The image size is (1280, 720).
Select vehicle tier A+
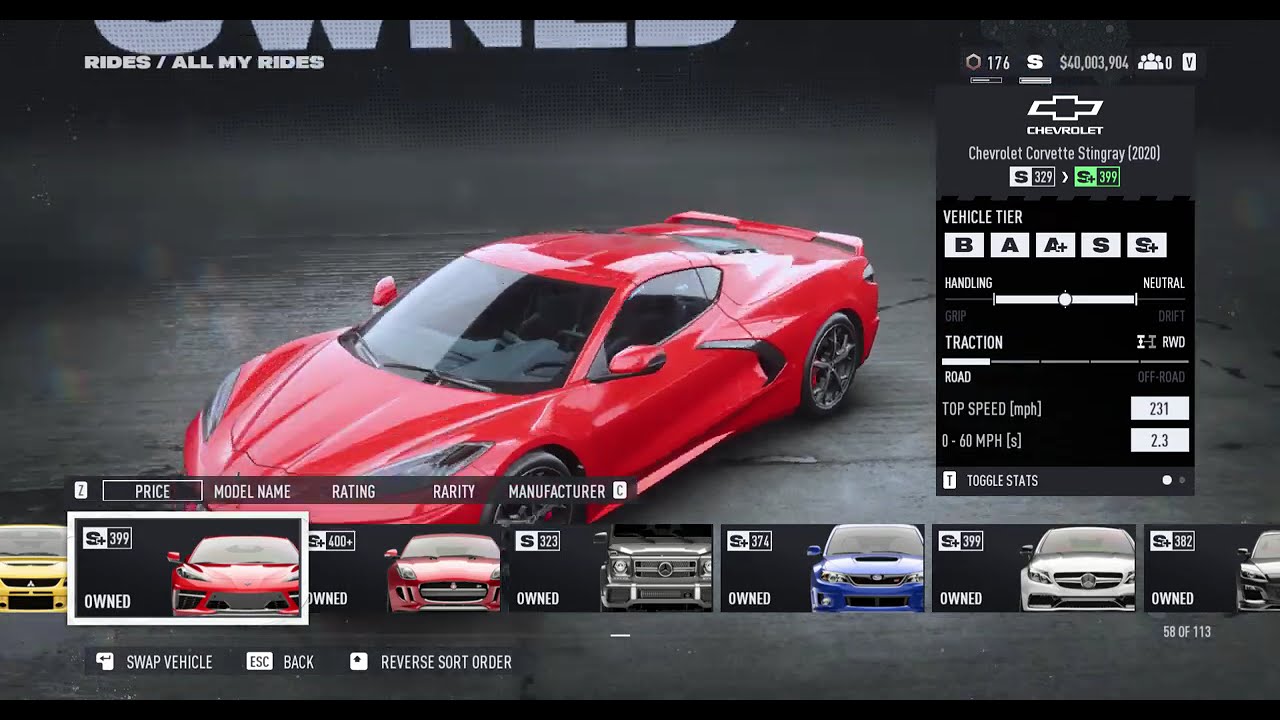point(1055,245)
